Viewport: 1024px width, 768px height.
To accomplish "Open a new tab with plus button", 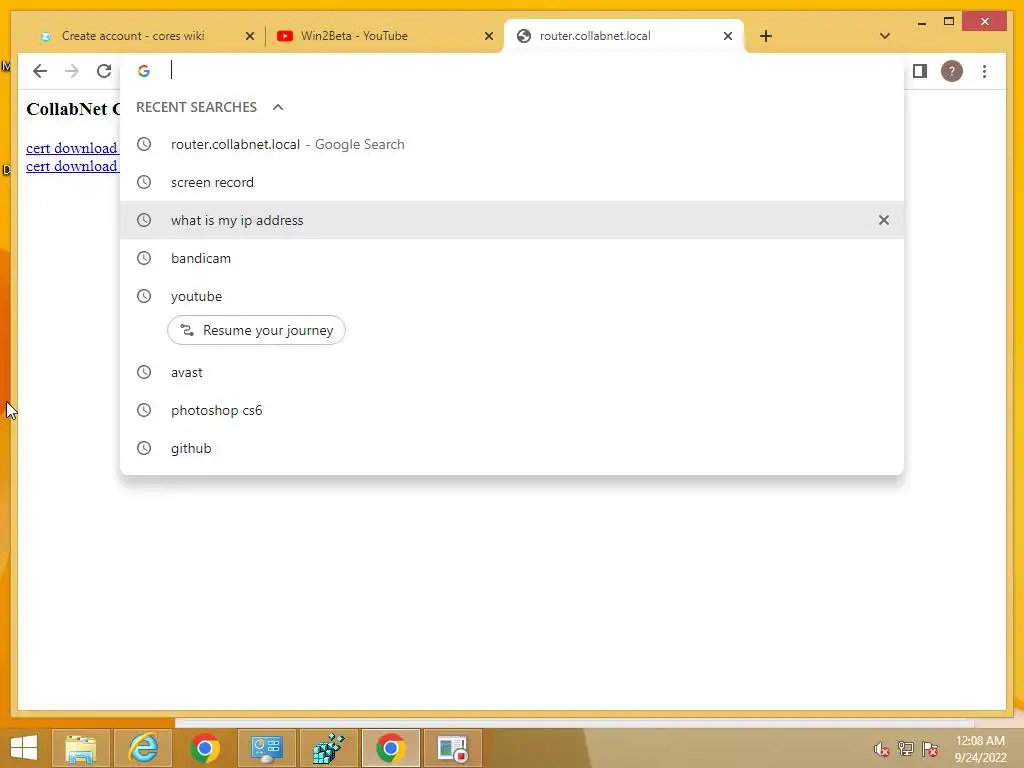I will coord(765,36).
